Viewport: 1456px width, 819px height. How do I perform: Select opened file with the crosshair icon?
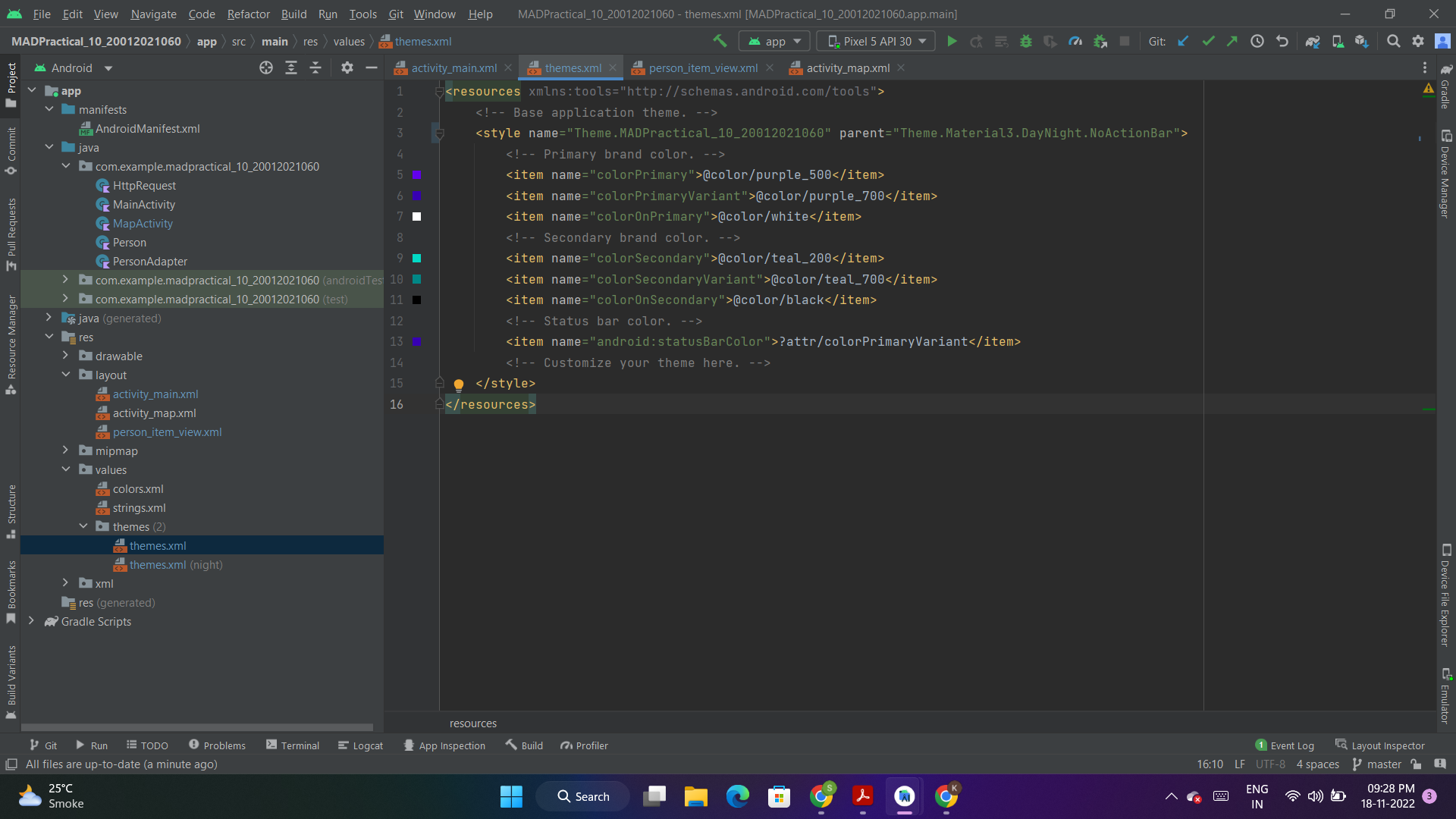pos(265,67)
